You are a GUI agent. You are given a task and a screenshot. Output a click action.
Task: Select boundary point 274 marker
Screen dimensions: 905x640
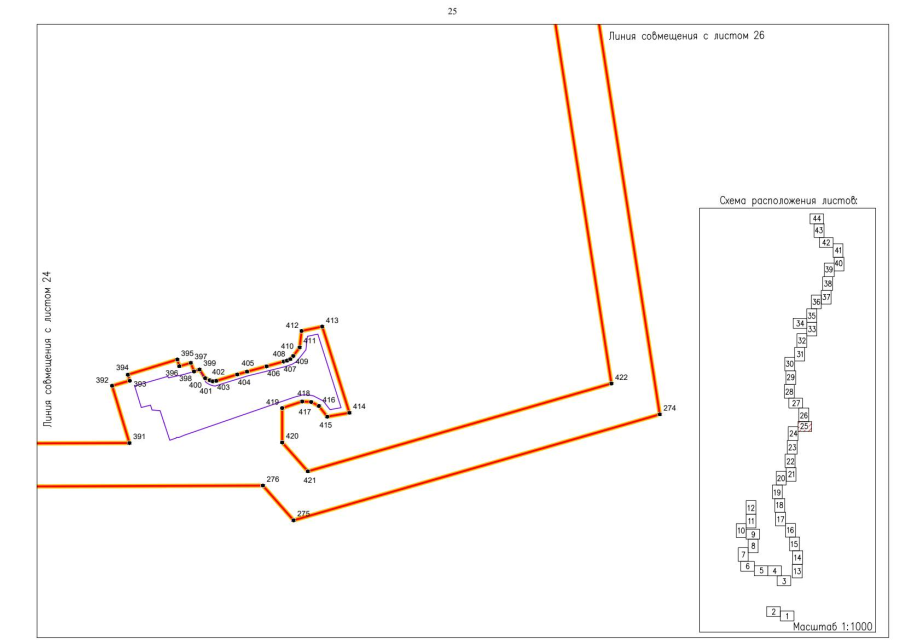tap(659, 414)
